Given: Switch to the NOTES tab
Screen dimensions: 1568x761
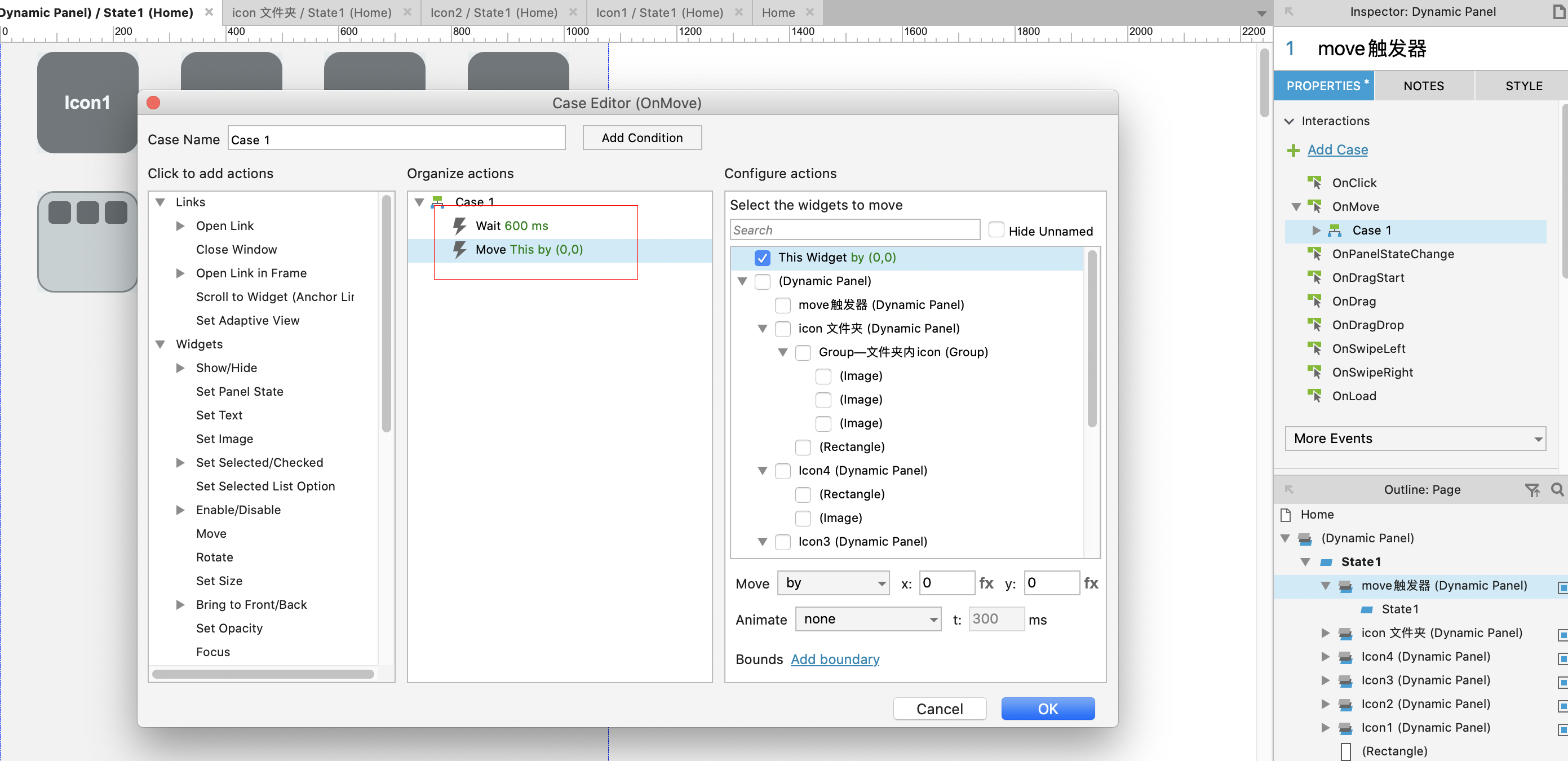Looking at the screenshot, I should [x=1423, y=86].
